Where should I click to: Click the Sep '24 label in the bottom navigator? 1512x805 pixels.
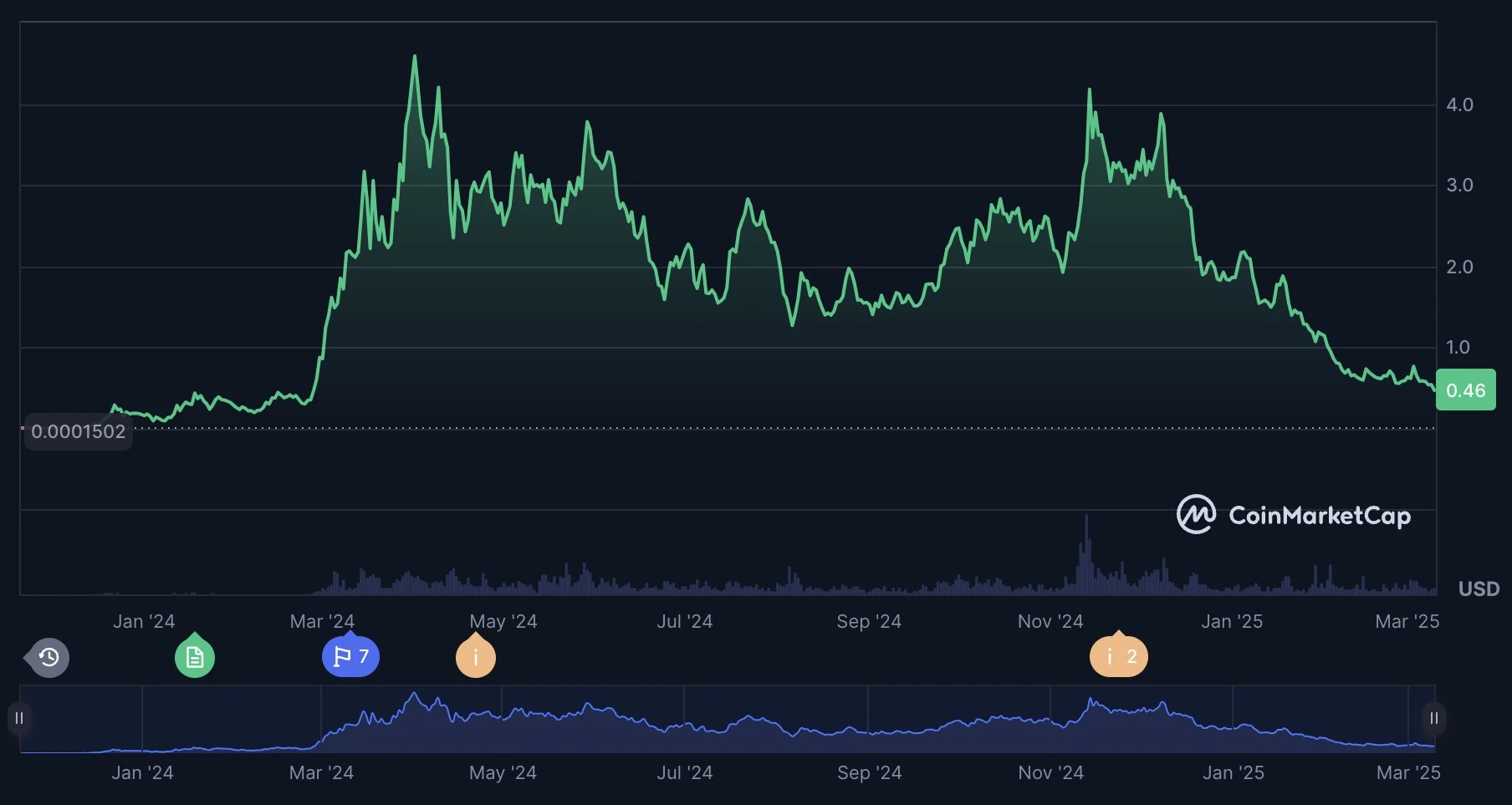coord(869,772)
